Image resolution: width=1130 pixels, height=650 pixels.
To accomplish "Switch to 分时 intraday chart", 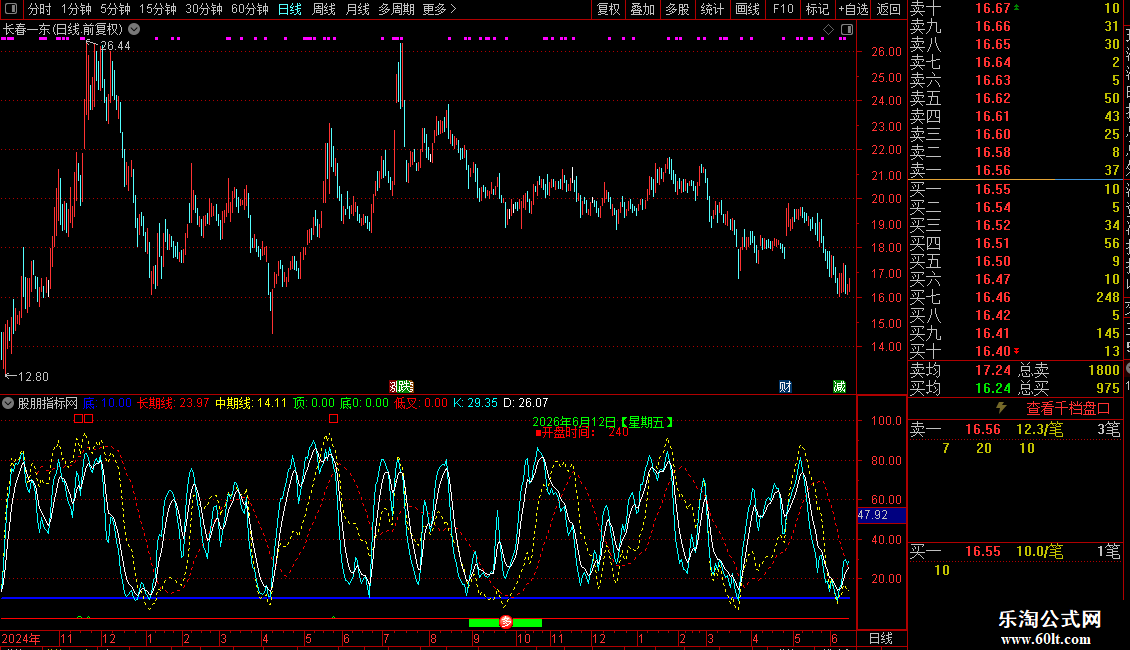I will (x=40, y=9).
